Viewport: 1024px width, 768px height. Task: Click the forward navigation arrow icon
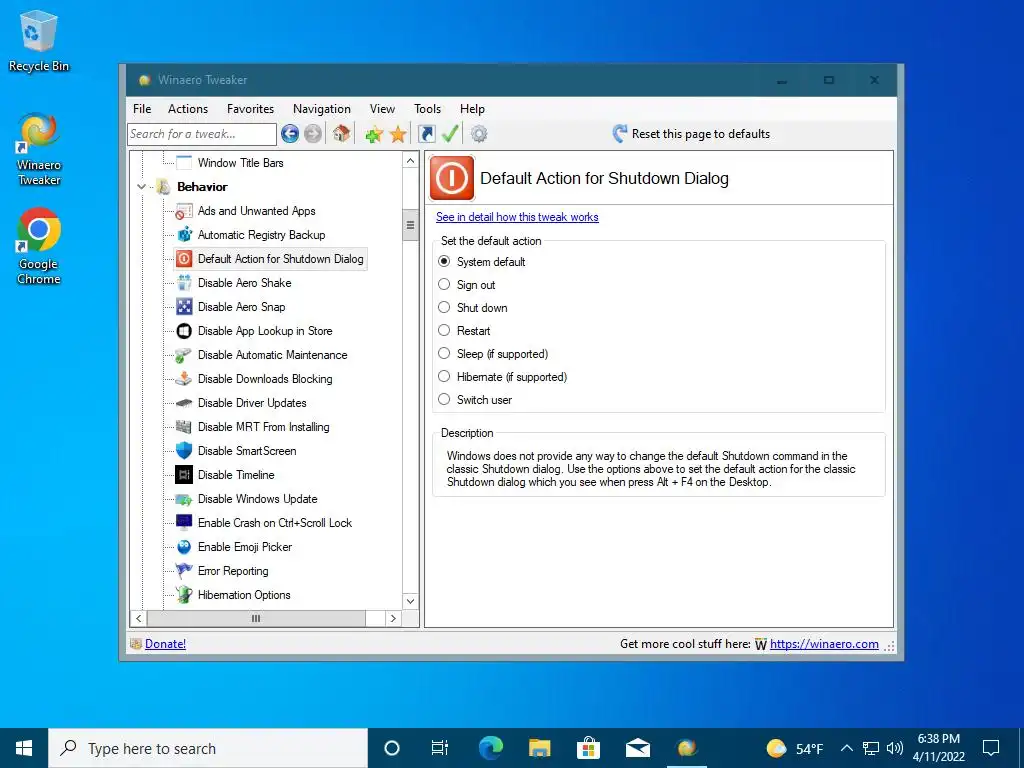313,134
